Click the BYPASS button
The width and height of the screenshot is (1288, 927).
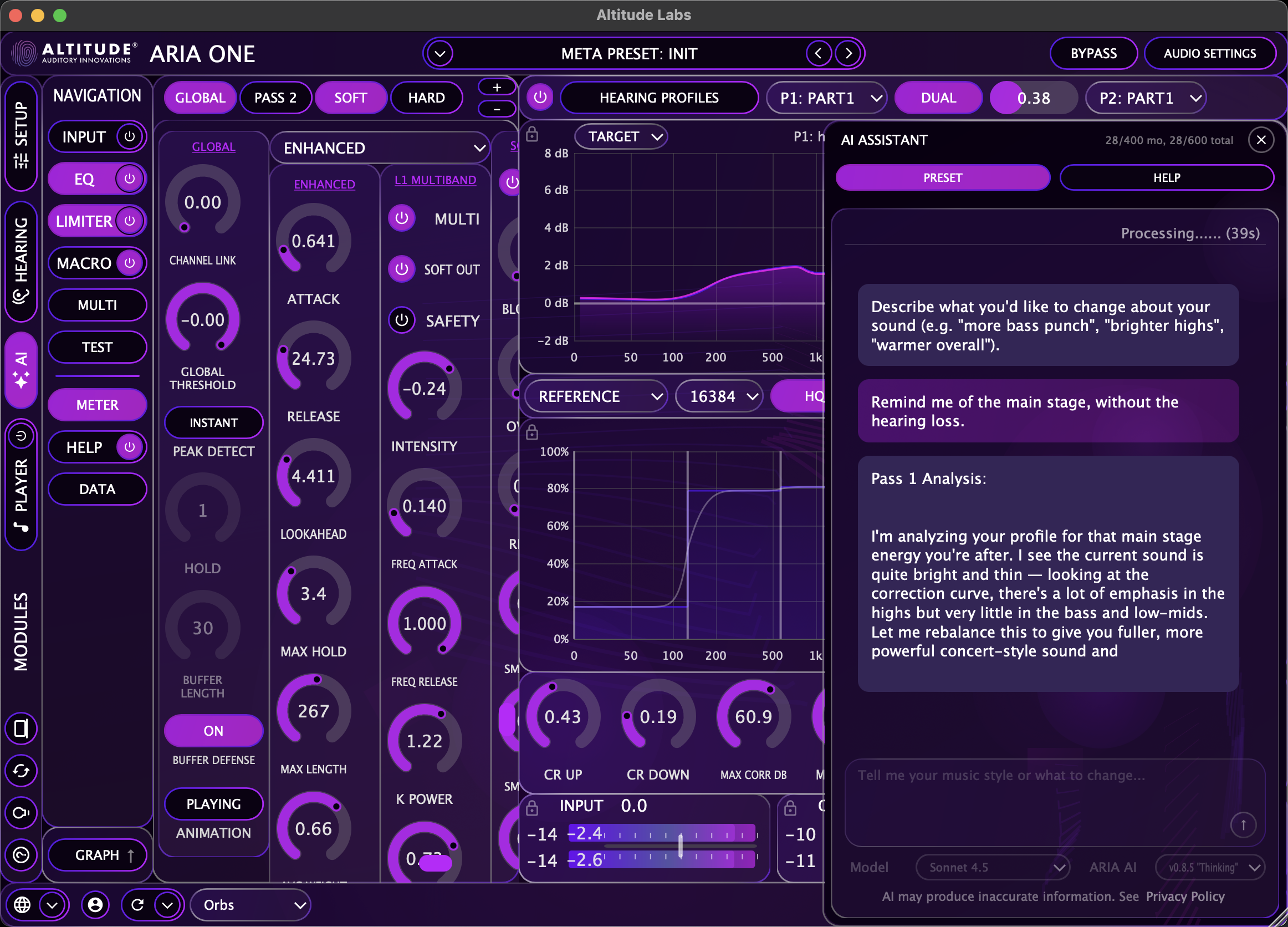(1093, 53)
